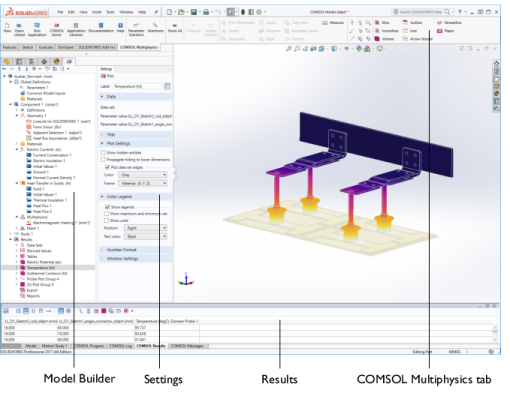
Task: Click the Home icon in the right task pane
Action: 496,64
